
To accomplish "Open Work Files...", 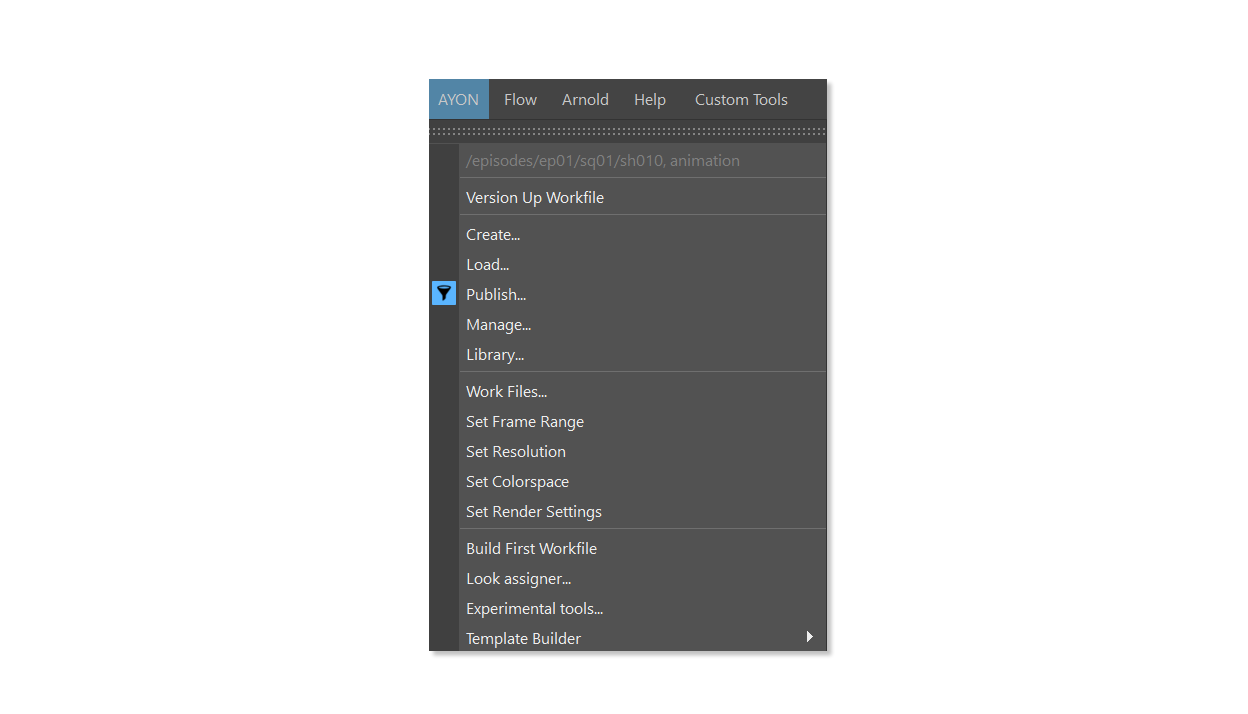I will (x=643, y=392).
